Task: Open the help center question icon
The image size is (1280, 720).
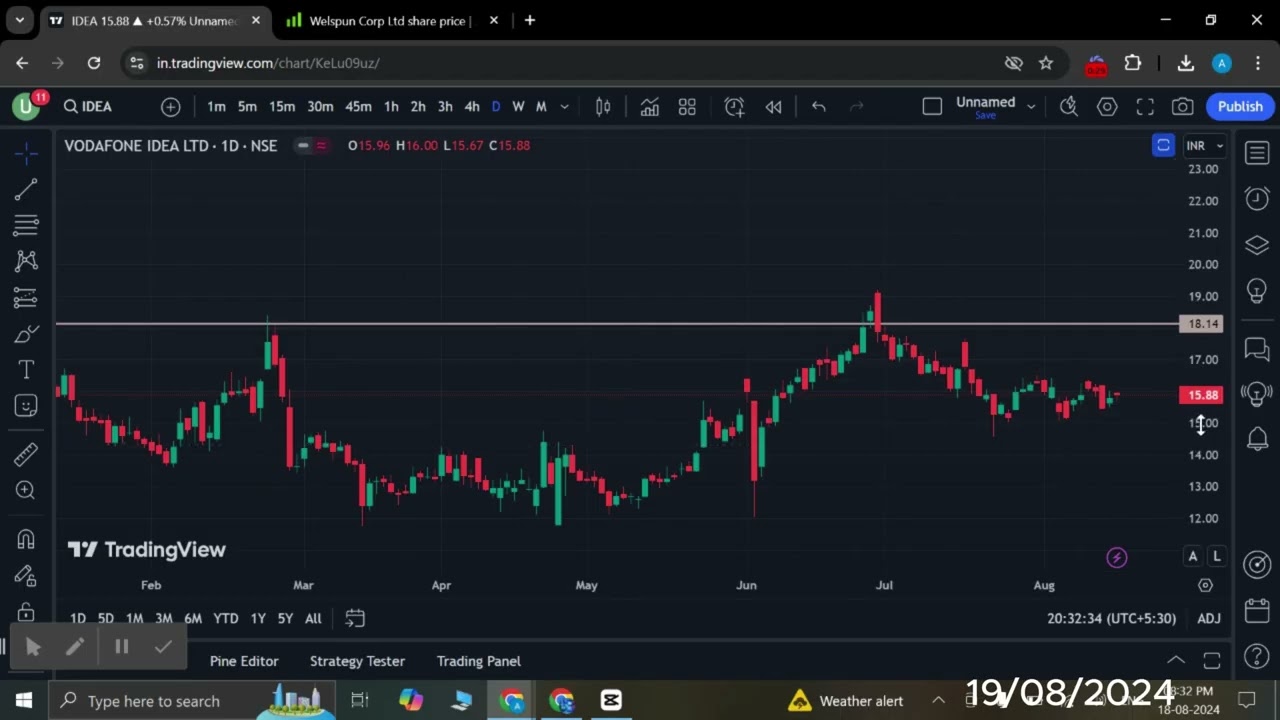Action: click(x=1257, y=658)
